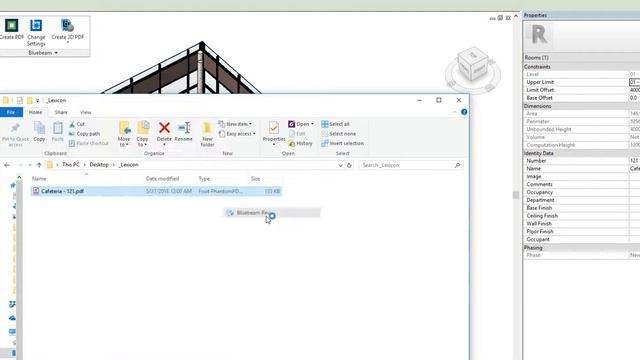
Task: Open the File tab in Explorer
Action: pyautogui.click(x=11, y=112)
